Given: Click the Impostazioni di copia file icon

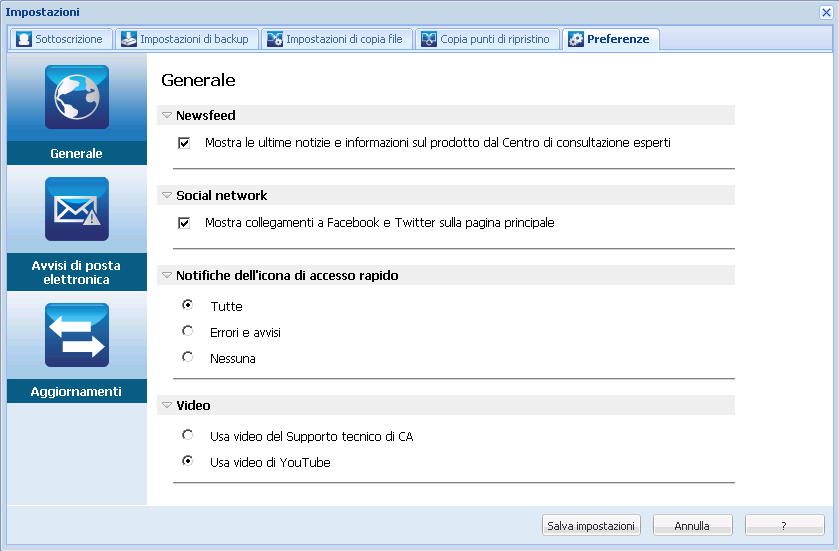Looking at the screenshot, I should 275,39.
